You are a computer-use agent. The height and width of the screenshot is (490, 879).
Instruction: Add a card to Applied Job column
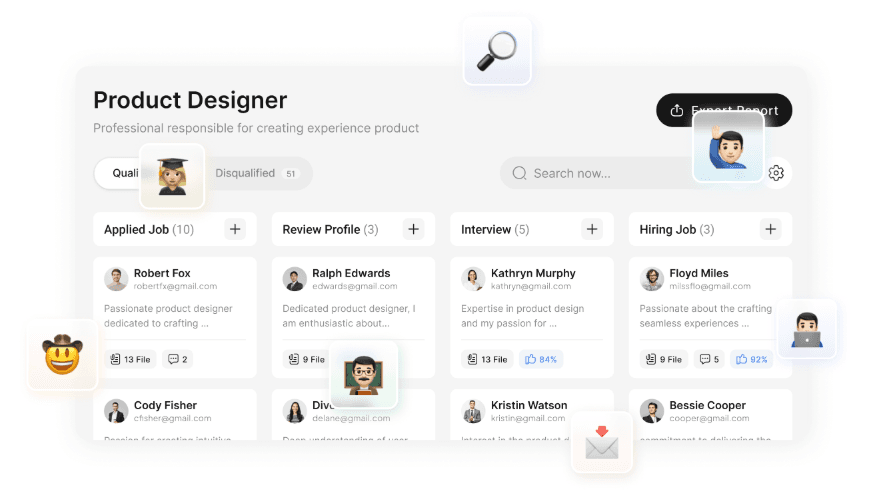[x=235, y=229]
